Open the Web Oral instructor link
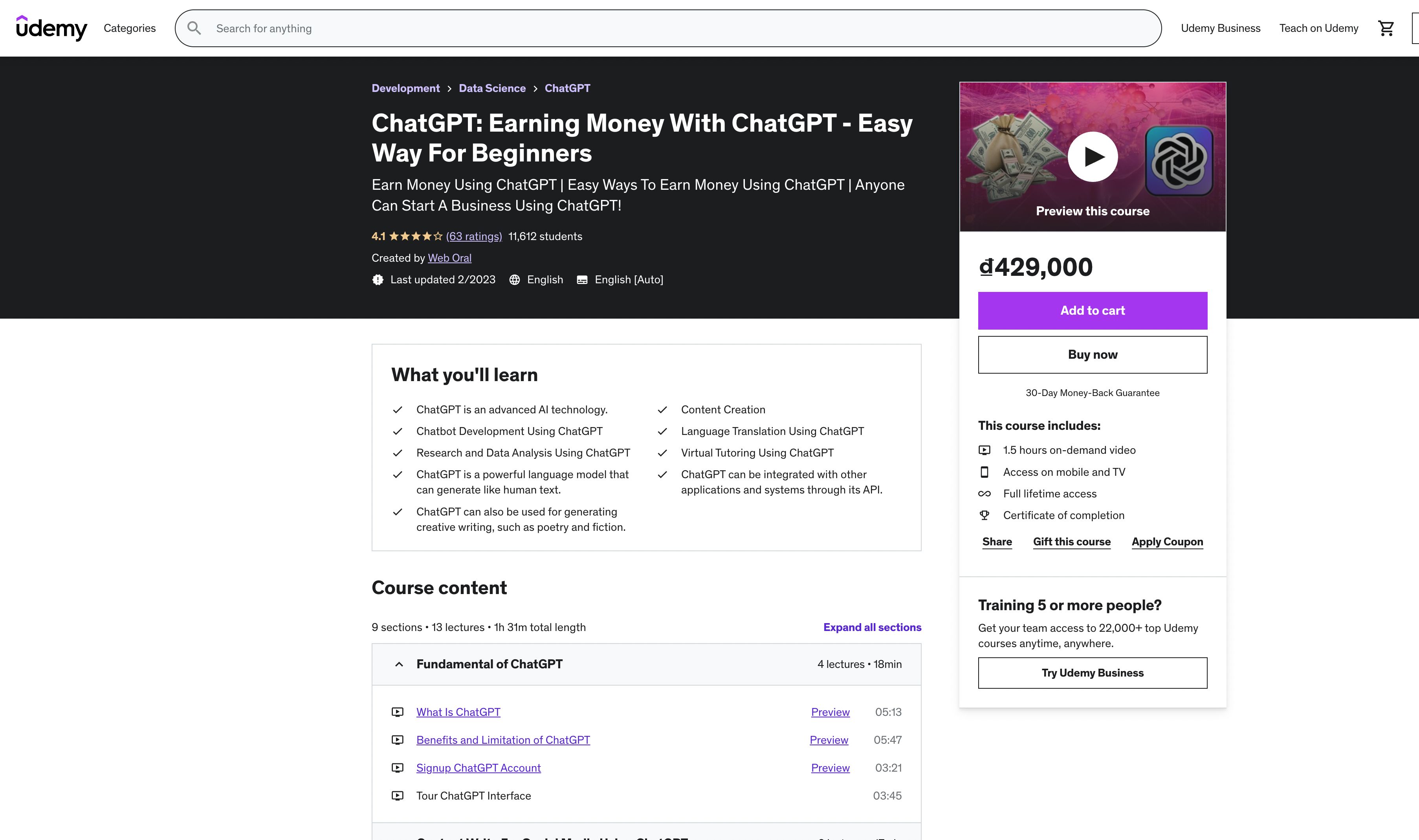Image resolution: width=1419 pixels, height=840 pixels. click(x=449, y=258)
